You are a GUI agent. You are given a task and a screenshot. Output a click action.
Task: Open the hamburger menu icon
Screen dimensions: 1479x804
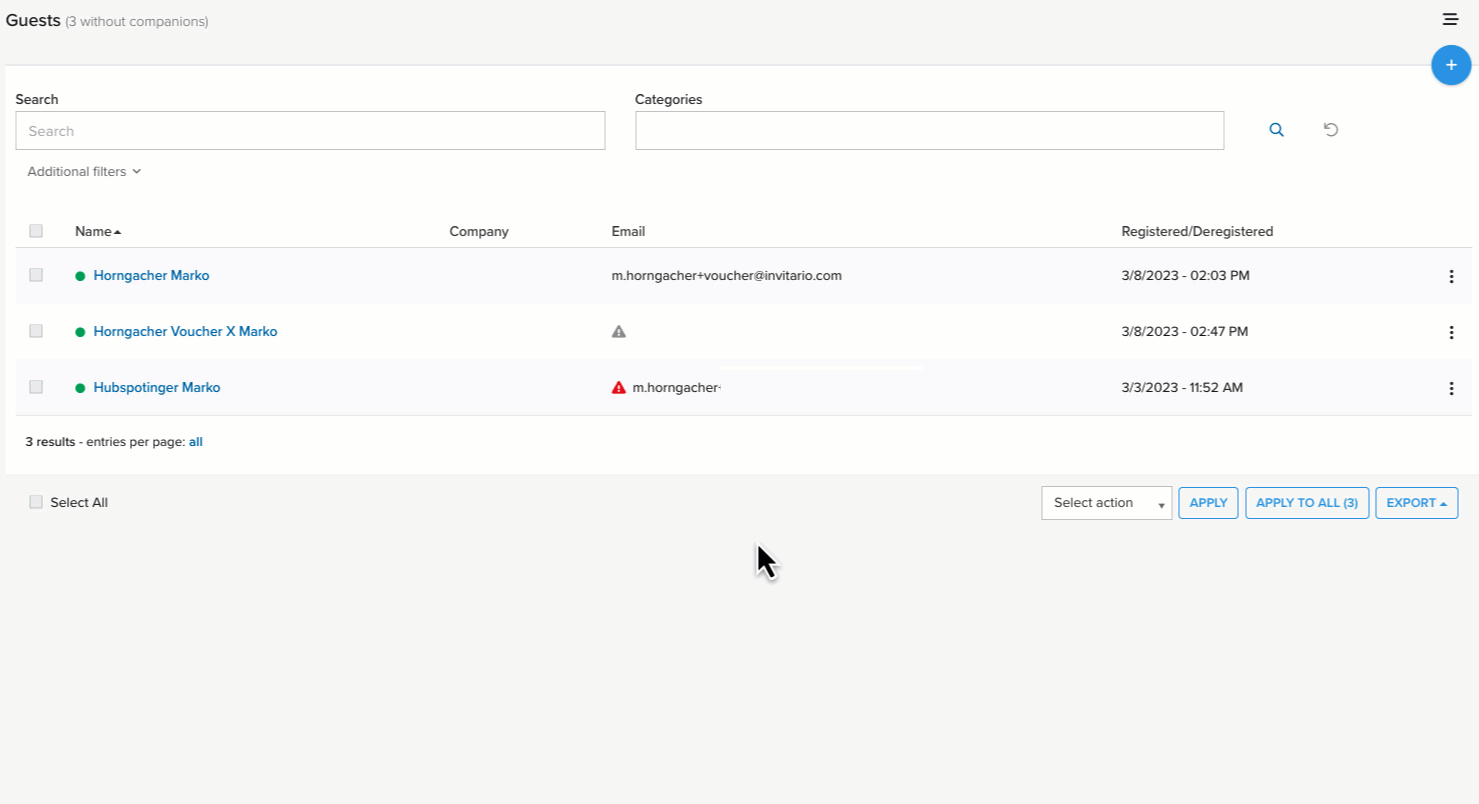pos(1450,19)
